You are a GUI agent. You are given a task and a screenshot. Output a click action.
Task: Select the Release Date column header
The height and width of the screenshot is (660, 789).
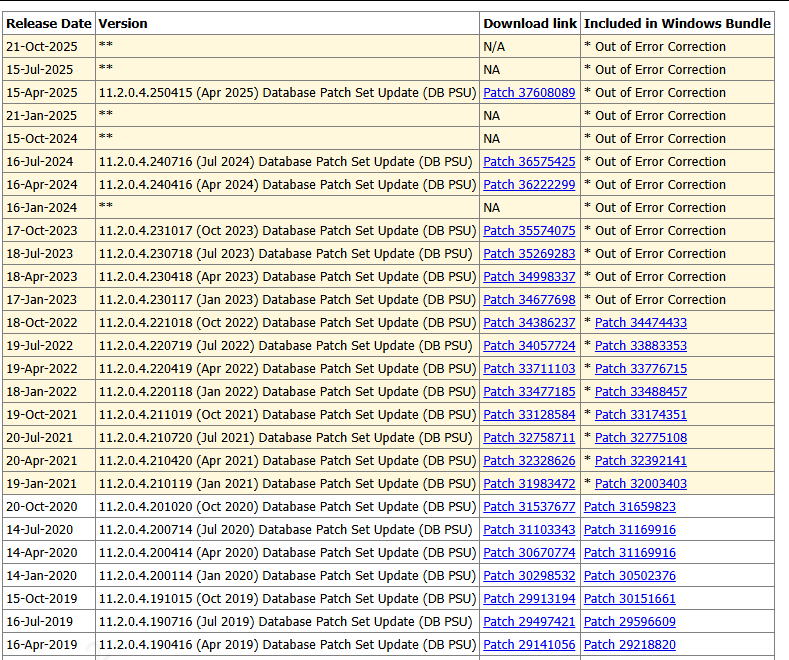pyautogui.click(x=49, y=24)
